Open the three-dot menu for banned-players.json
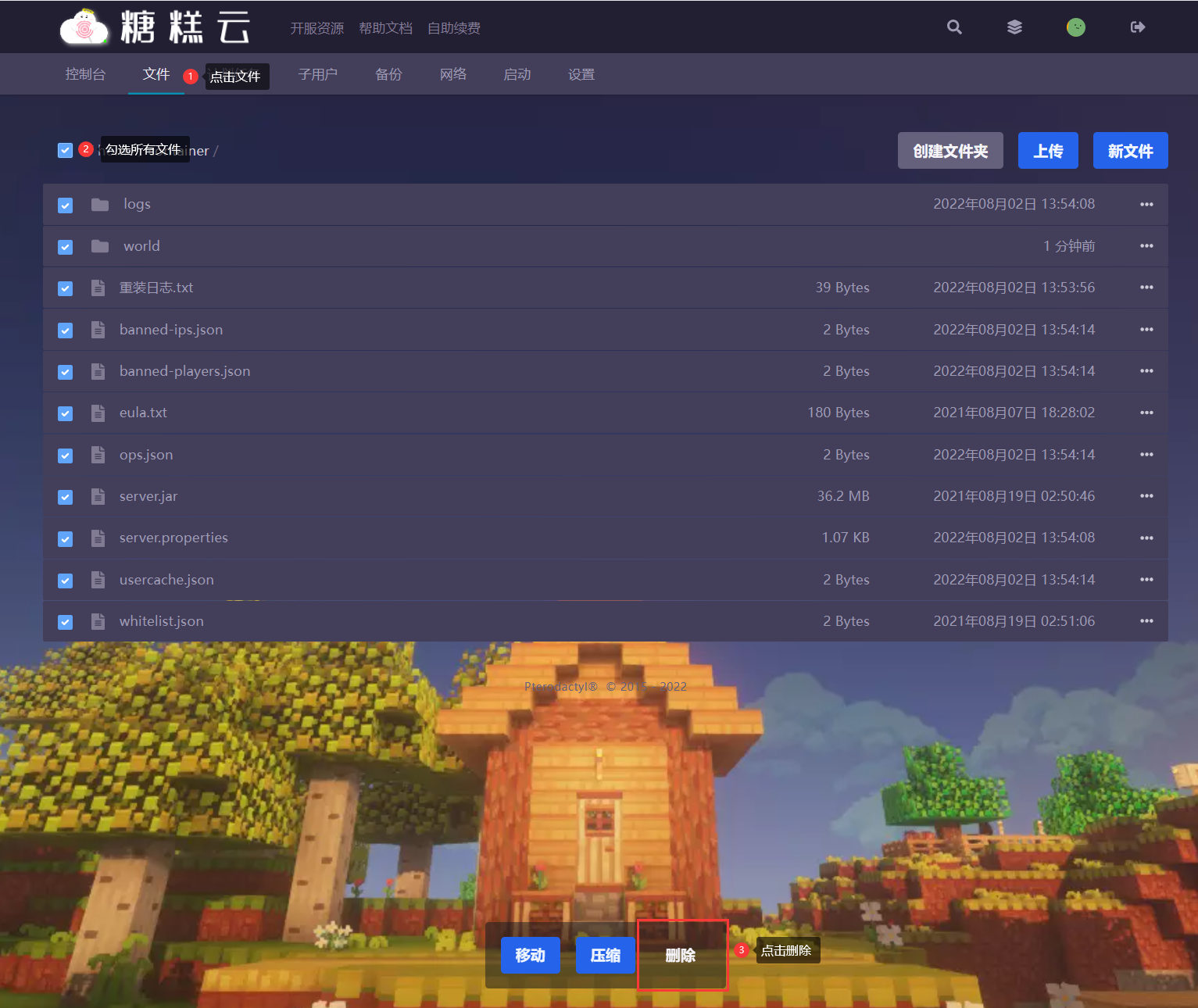Screen dimensions: 1198x1008 click(1146, 371)
